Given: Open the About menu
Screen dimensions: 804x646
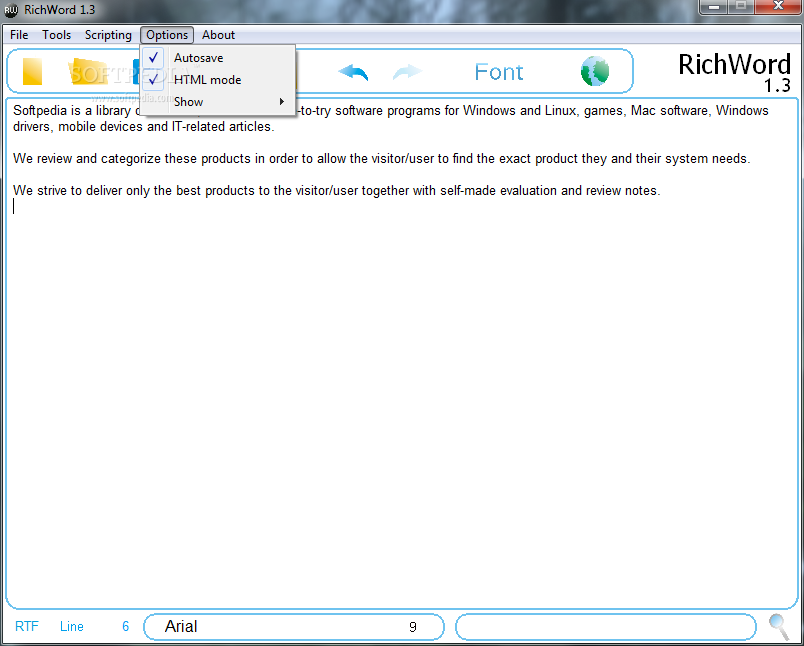Looking at the screenshot, I should 218,35.
